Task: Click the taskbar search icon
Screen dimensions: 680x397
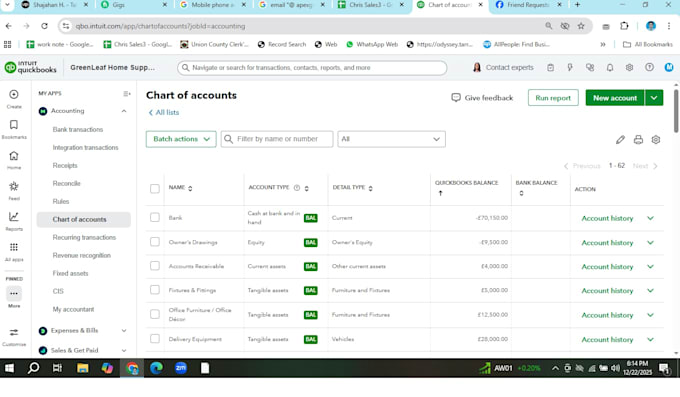Action: (x=33, y=368)
